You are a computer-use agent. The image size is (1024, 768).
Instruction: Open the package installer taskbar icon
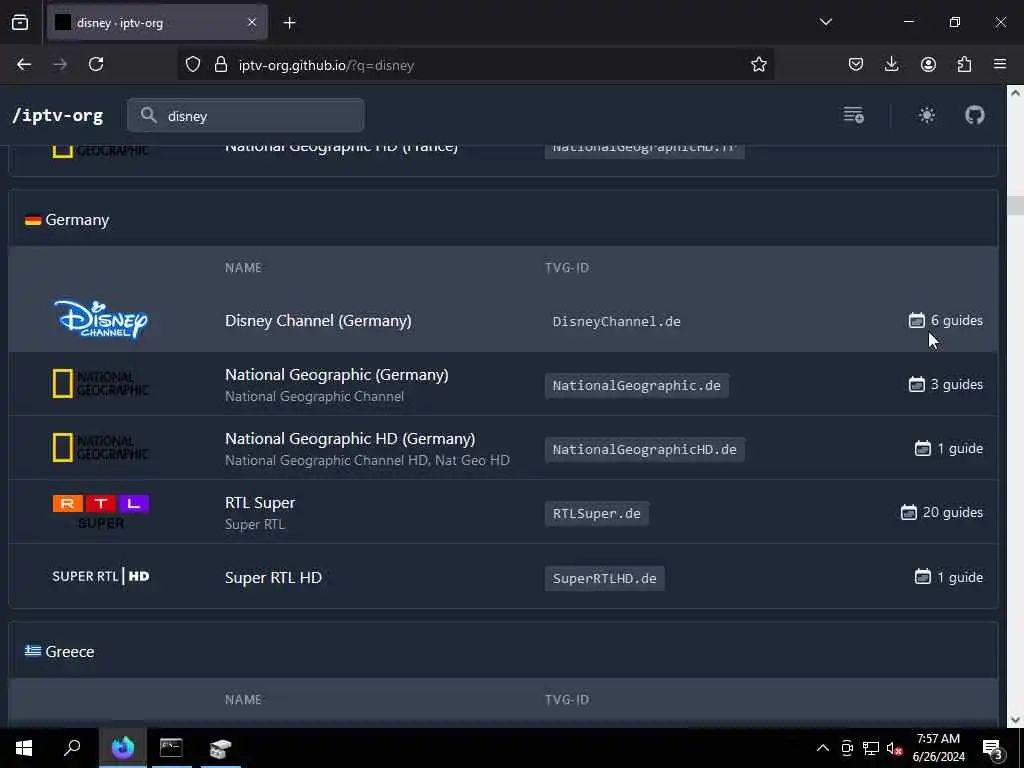point(220,748)
